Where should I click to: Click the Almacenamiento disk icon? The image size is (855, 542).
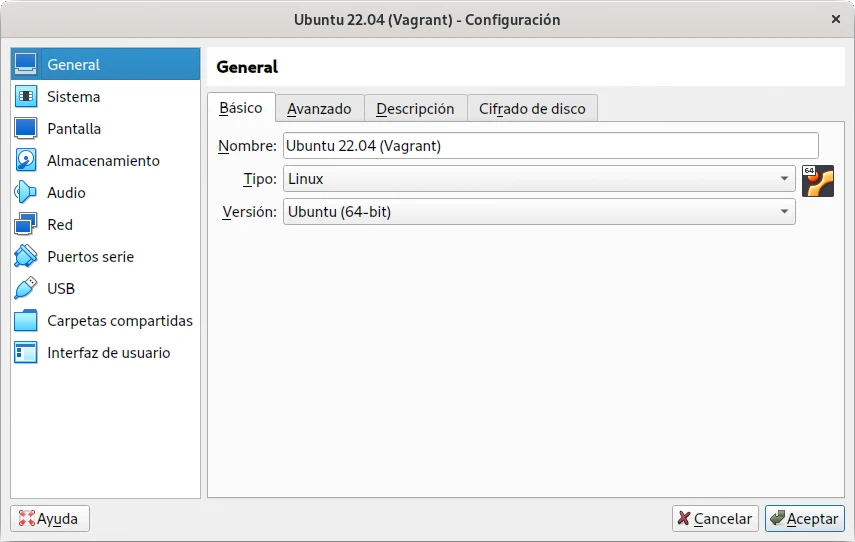pyautogui.click(x=26, y=161)
